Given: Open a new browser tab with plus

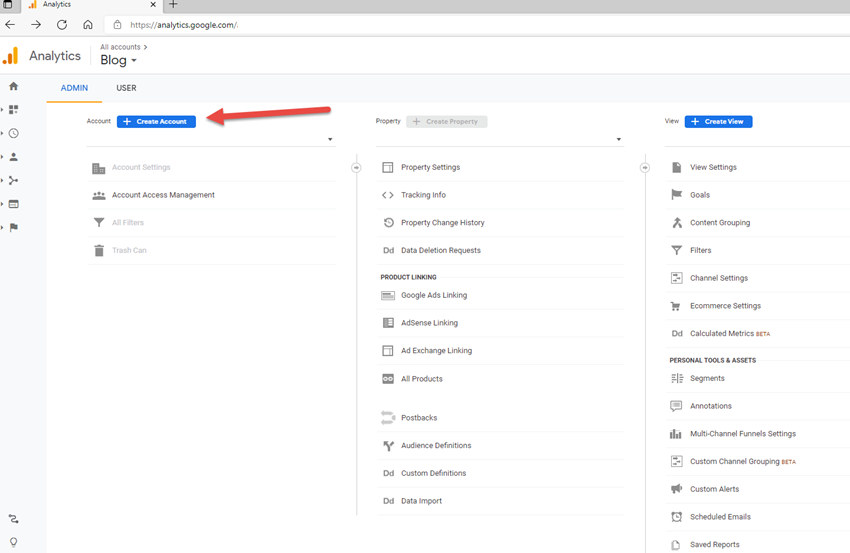Looking at the screenshot, I should pyautogui.click(x=173, y=4).
